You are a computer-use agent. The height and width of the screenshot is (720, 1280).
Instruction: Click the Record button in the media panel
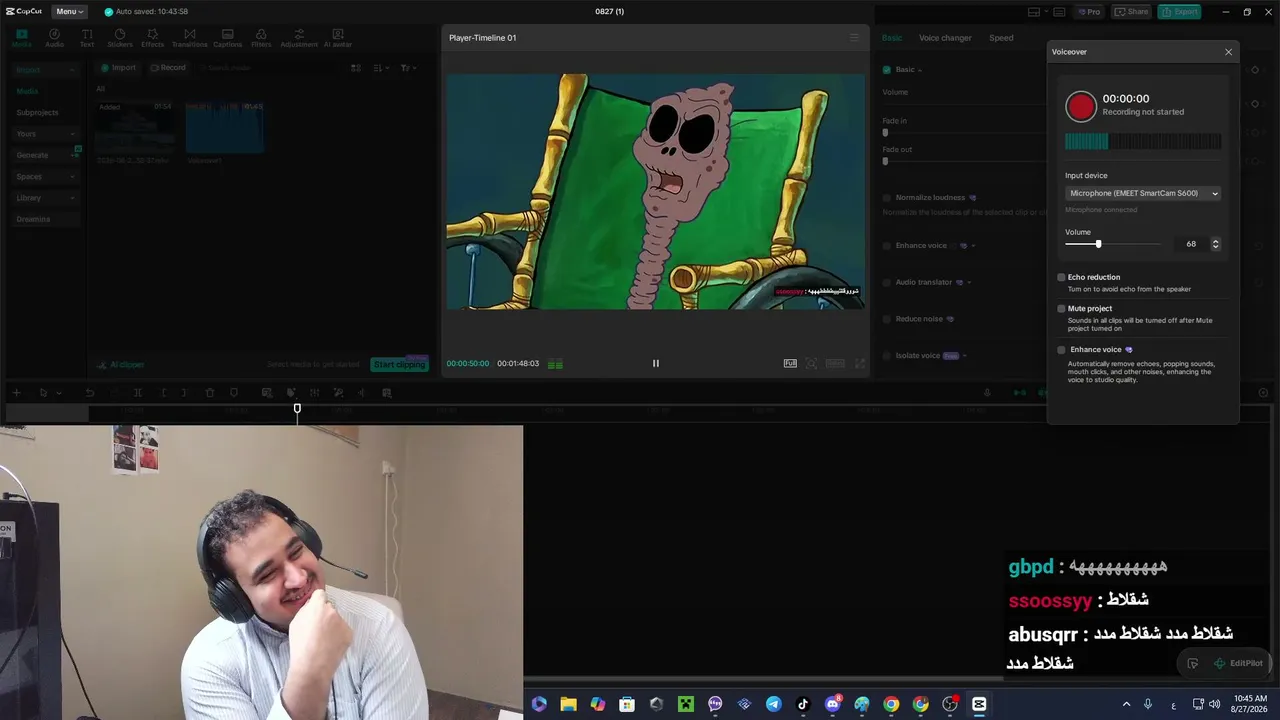pos(168,68)
